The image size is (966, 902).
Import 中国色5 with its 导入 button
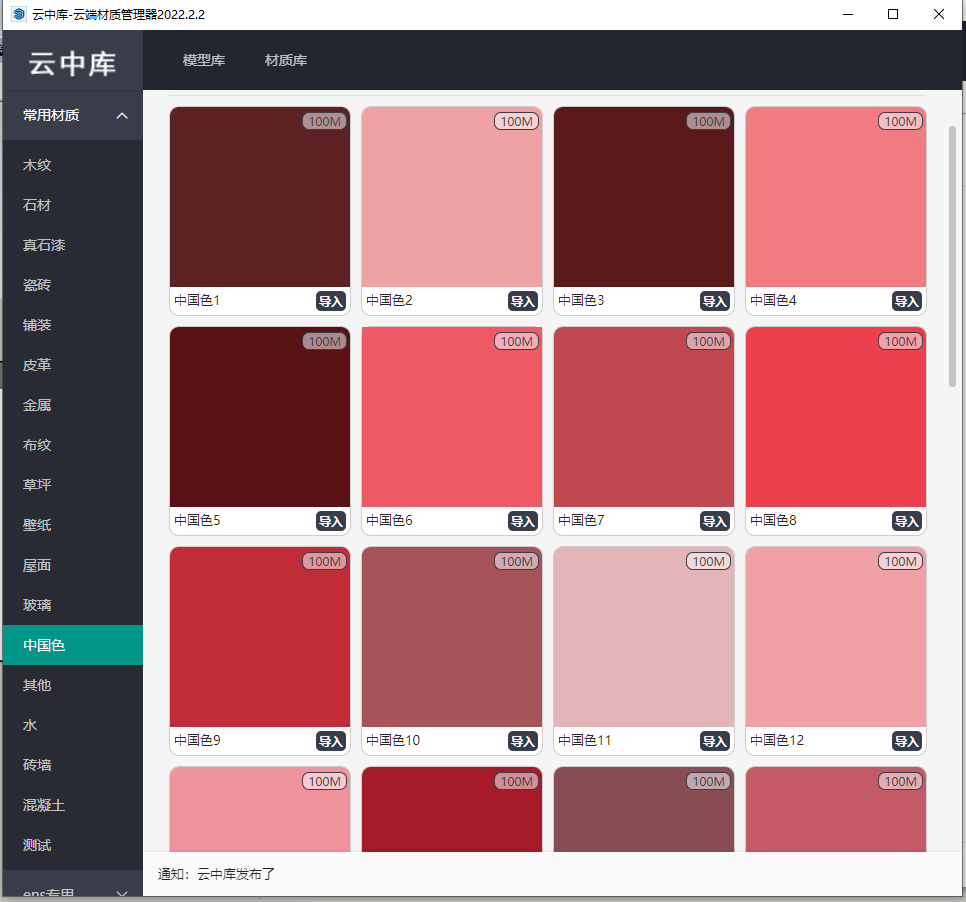click(331, 521)
